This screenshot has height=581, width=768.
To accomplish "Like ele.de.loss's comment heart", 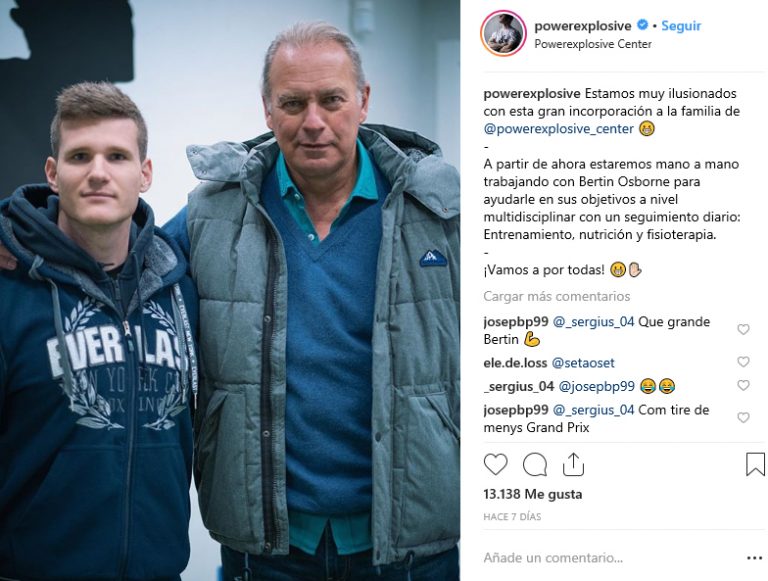I will click(743, 362).
